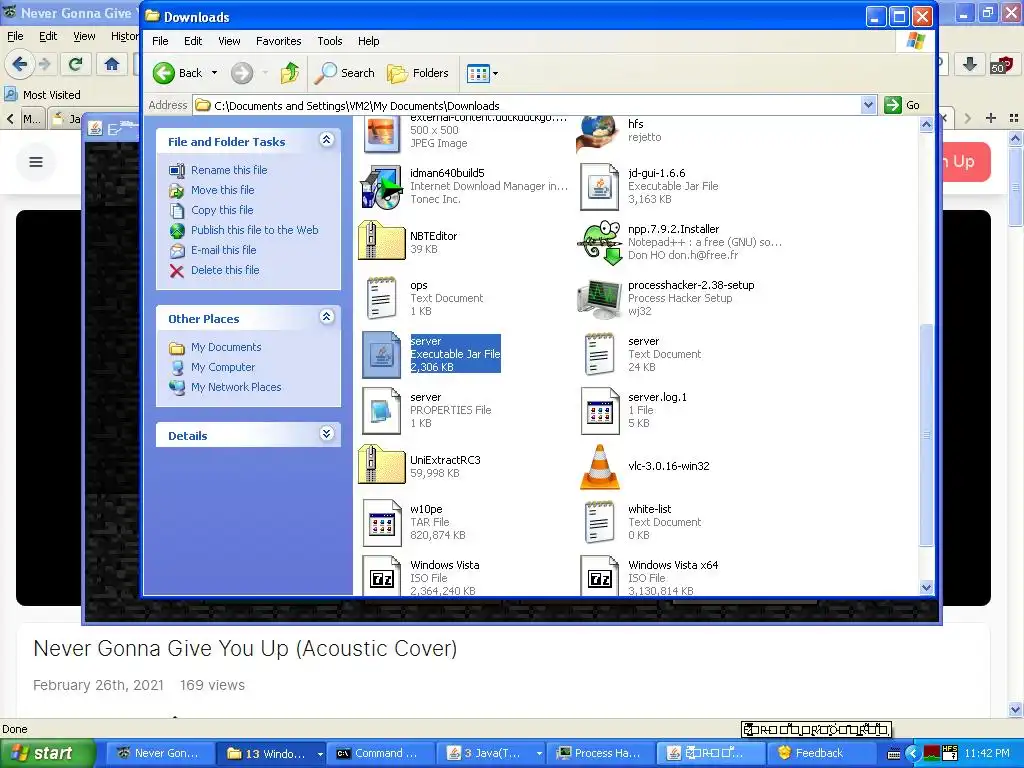Click file list scrollbar up arrow

coord(926,125)
